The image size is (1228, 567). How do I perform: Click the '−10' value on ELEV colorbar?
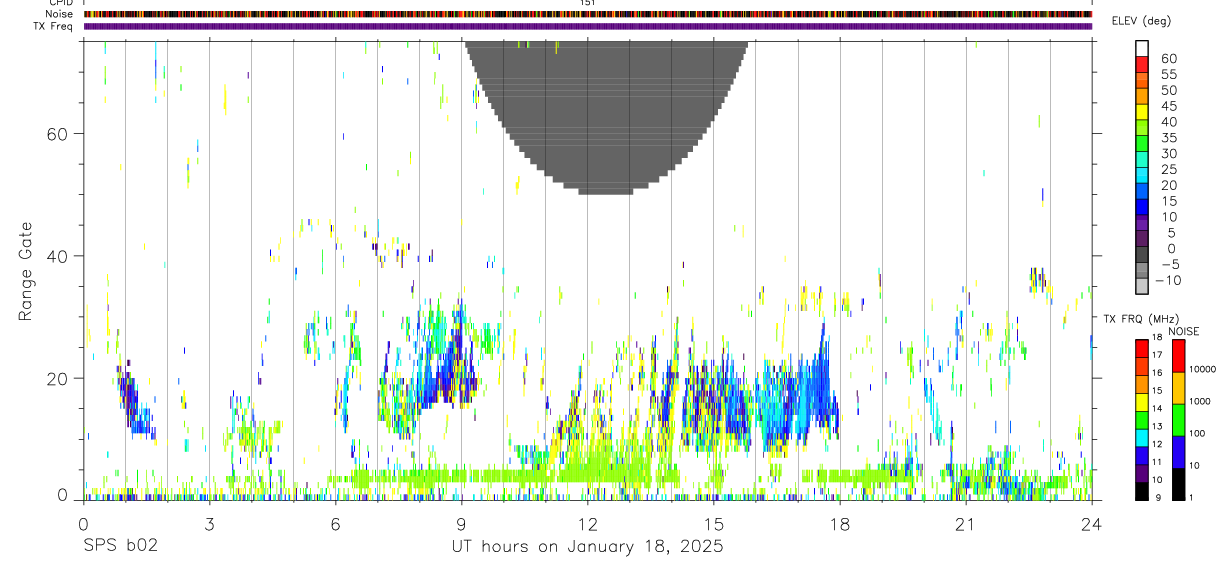coord(1169,281)
